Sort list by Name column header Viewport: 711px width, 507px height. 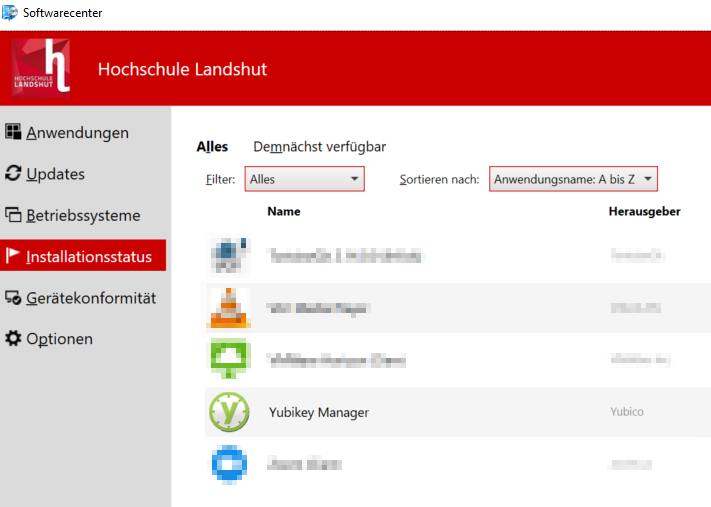(x=284, y=211)
